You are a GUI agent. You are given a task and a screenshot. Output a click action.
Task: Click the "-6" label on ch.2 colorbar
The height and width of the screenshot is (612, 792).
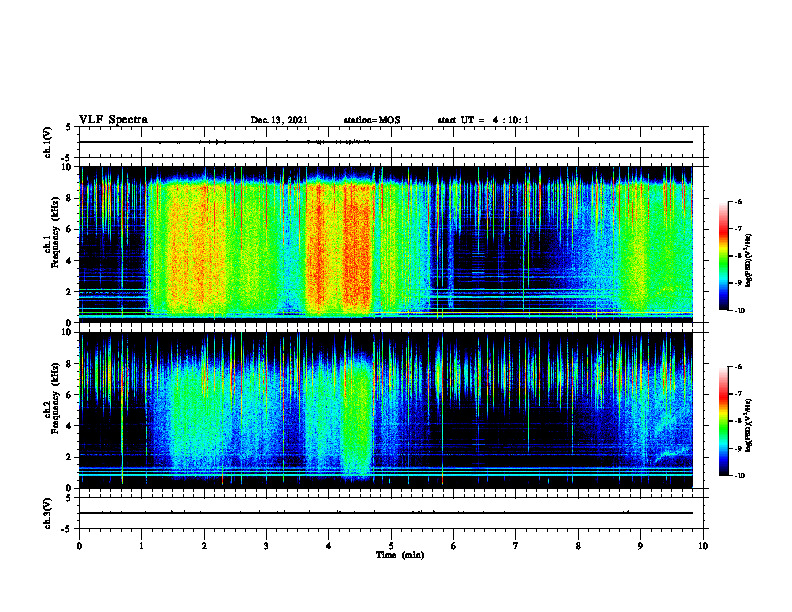(x=738, y=367)
